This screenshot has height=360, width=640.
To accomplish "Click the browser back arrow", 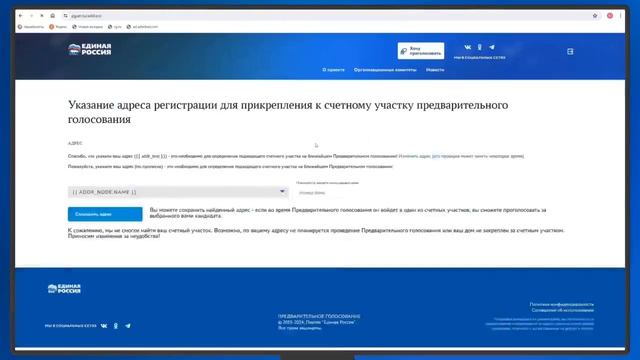I will tap(21, 16).
